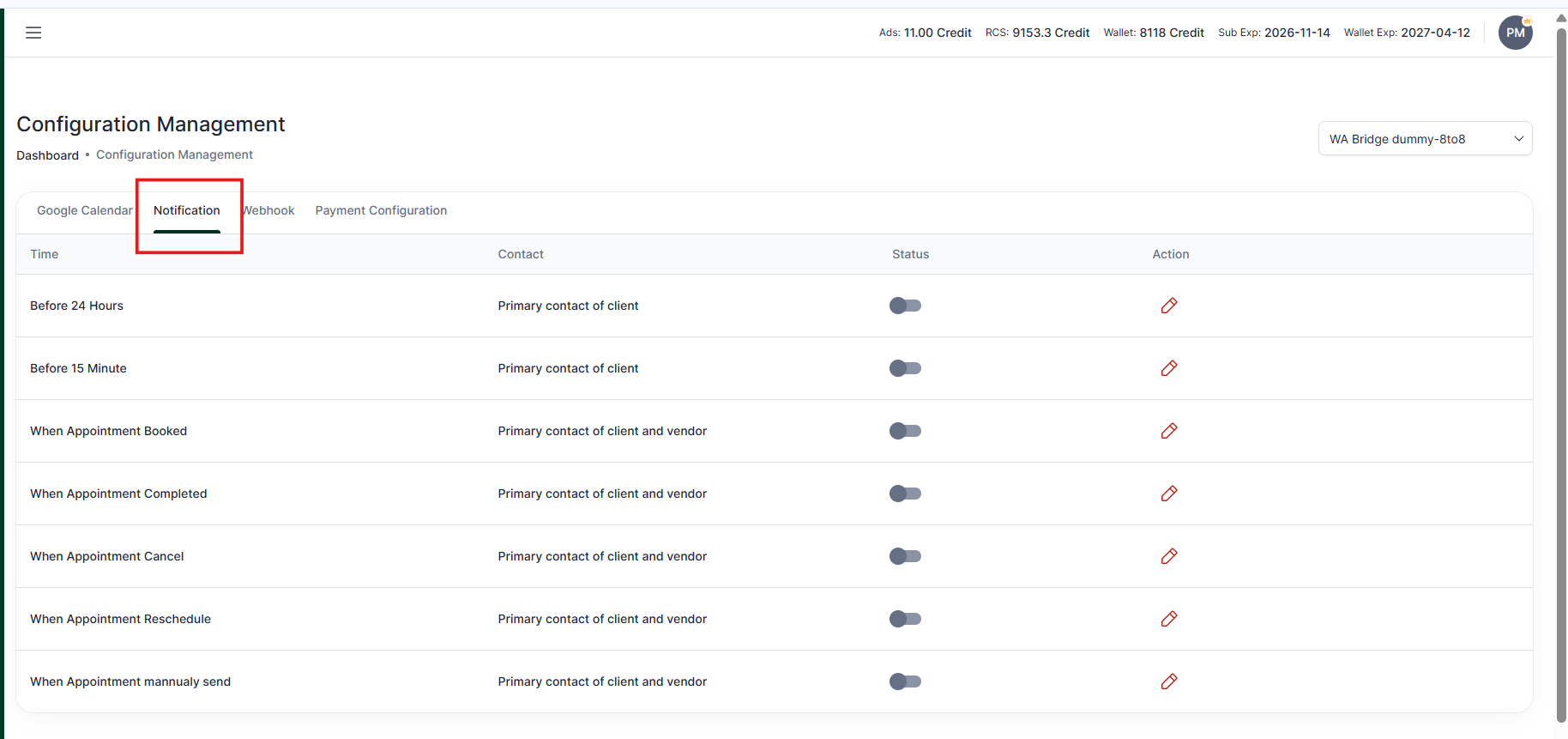The width and height of the screenshot is (1568, 739).
Task: Toggle status for When Appointment Booked
Action: [x=905, y=431]
